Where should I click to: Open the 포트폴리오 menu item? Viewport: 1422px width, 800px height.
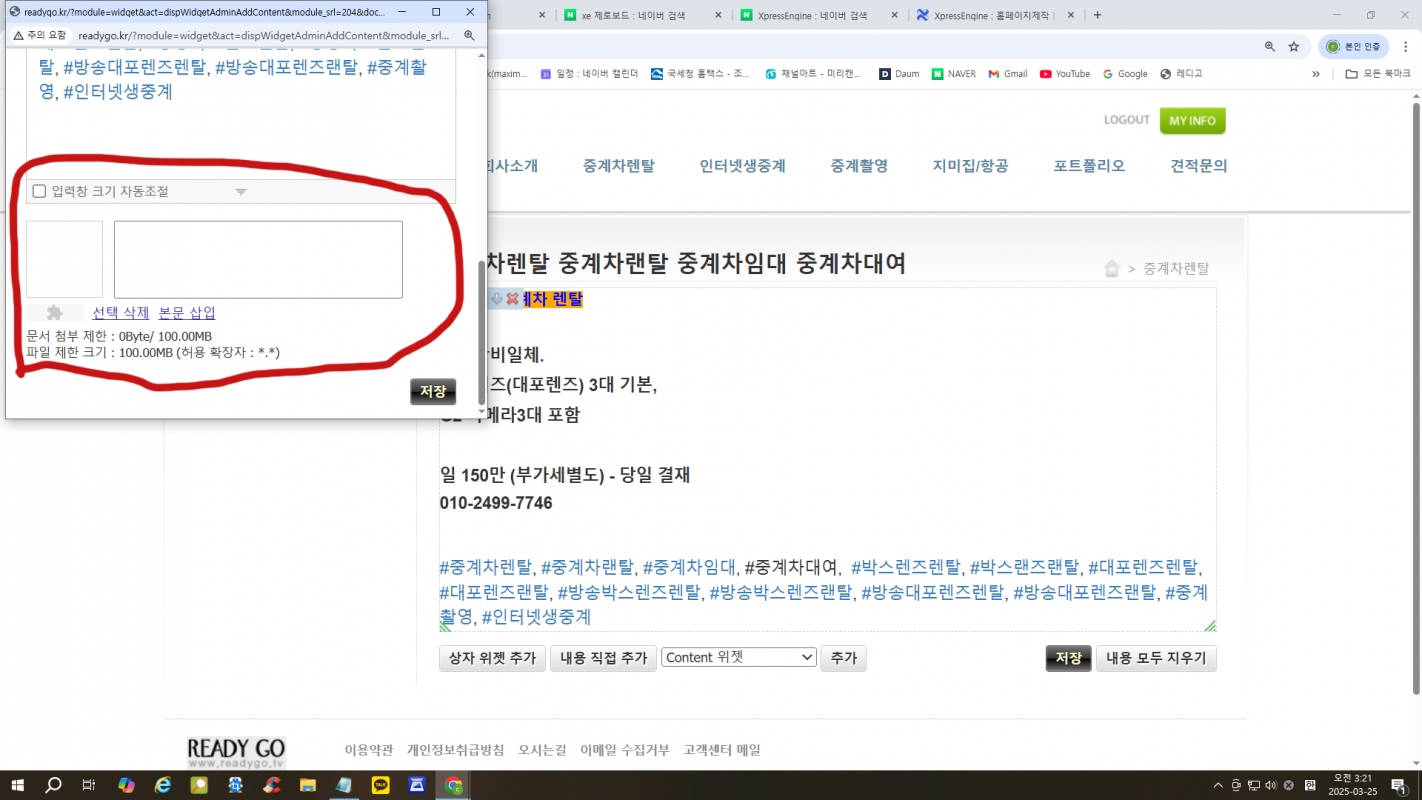coord(1089,166)
